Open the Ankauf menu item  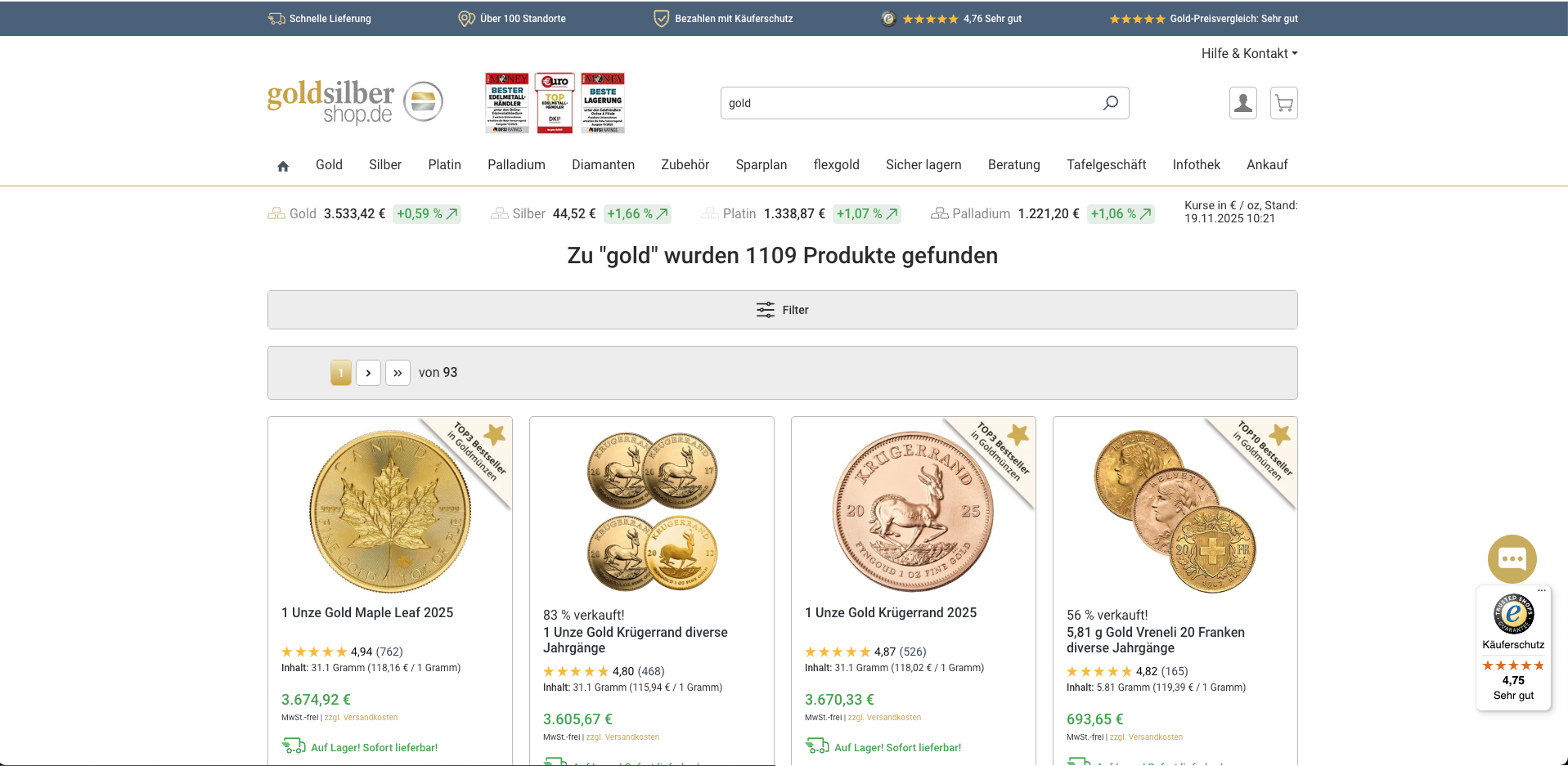point(1267,164)
